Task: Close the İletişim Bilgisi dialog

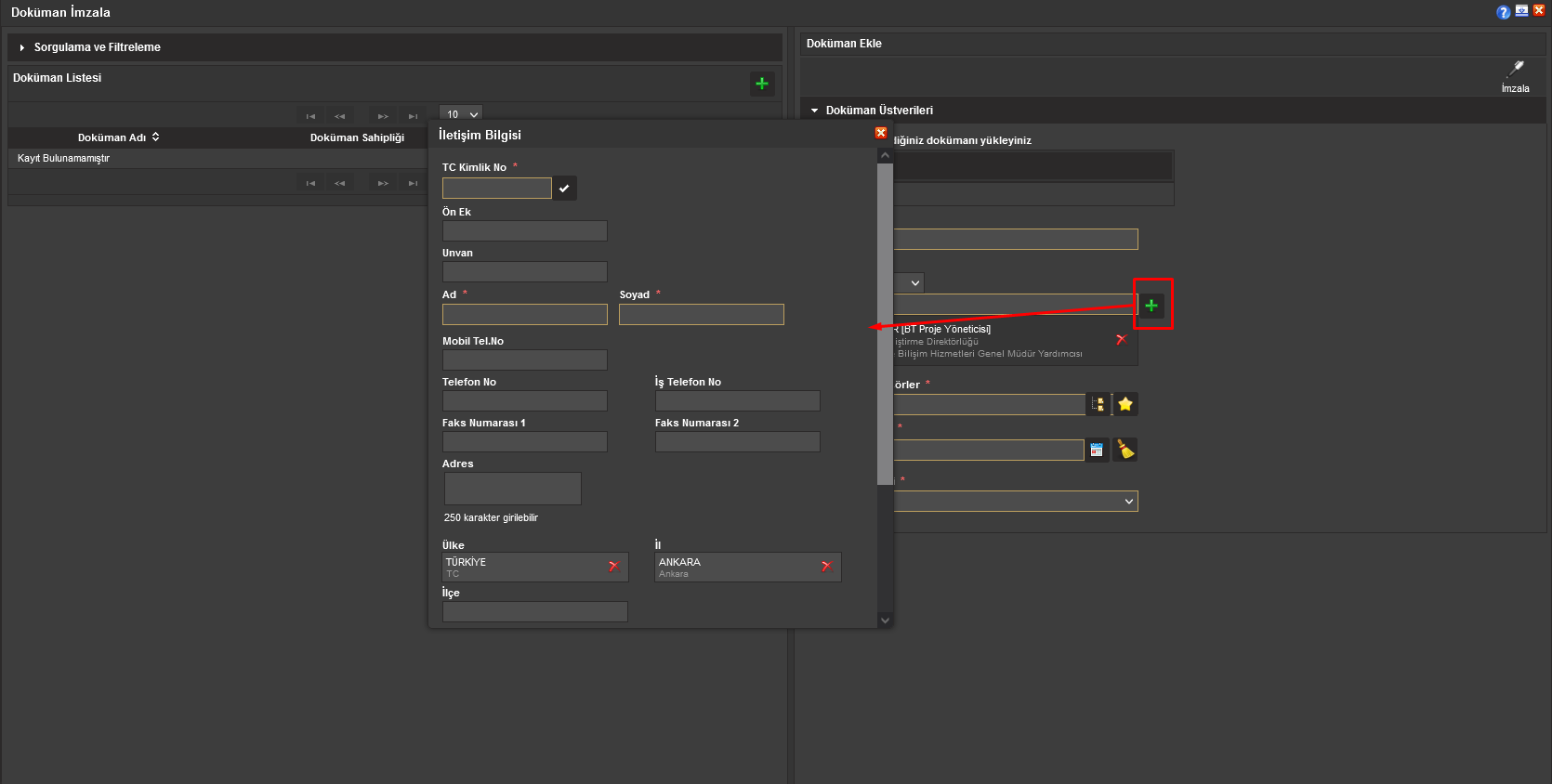Action: tap(881, 134)
